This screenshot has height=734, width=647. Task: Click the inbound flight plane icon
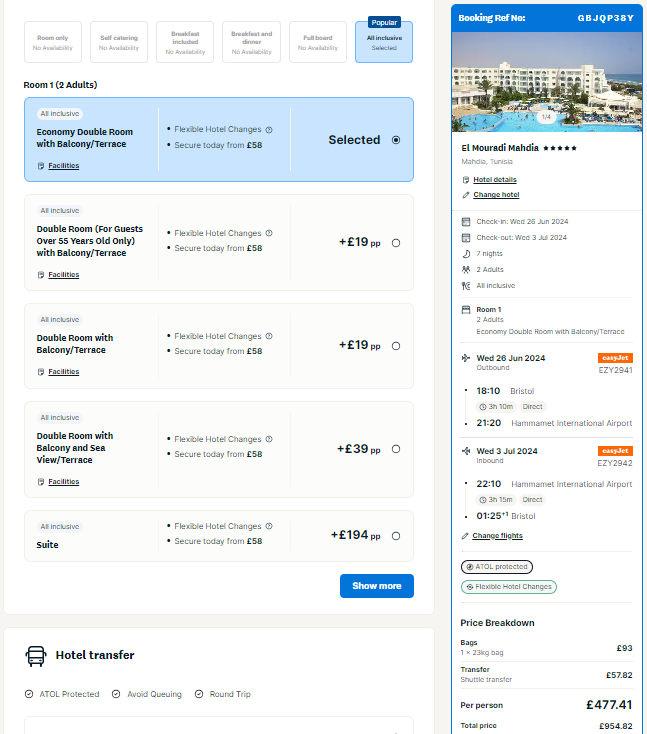point(466,451)
